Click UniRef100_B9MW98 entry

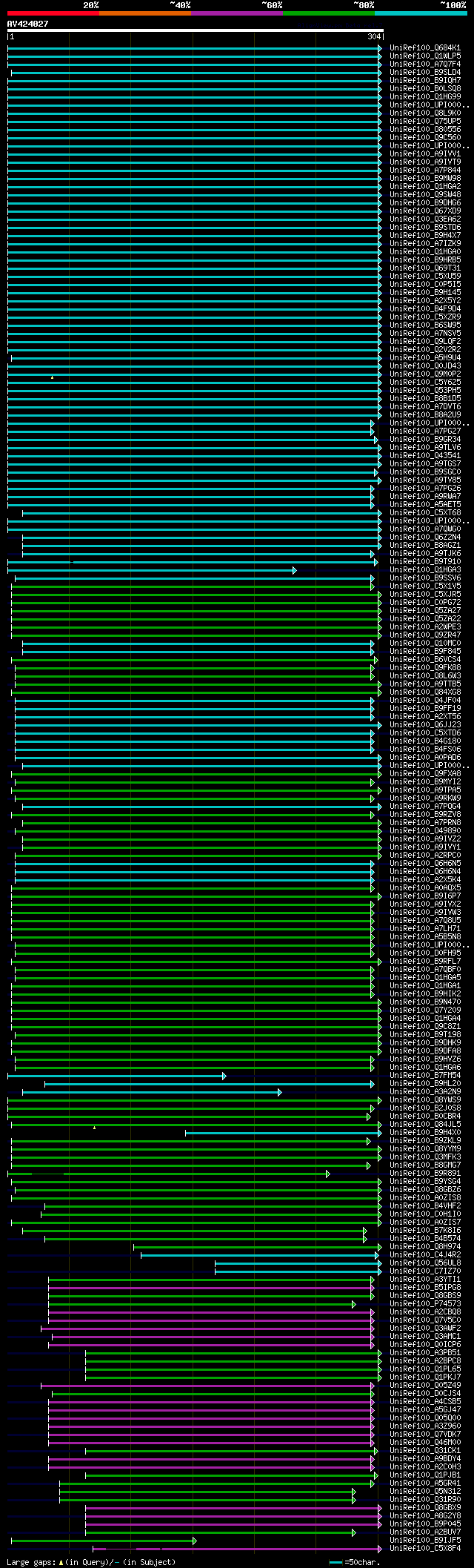425,178
